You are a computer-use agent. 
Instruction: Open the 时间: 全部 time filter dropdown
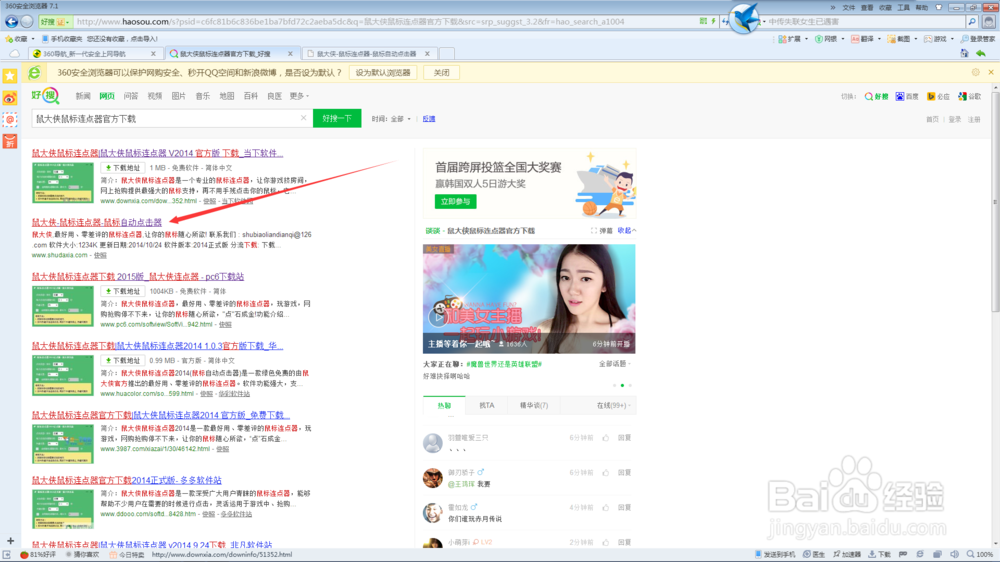coord(391,119)
